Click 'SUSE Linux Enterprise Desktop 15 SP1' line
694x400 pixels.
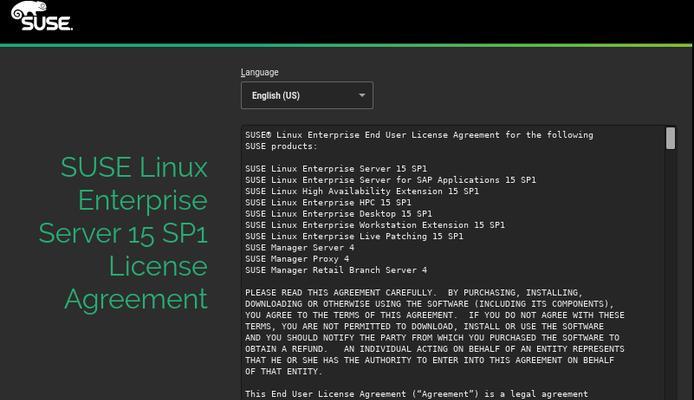click(x=339, y=214)
